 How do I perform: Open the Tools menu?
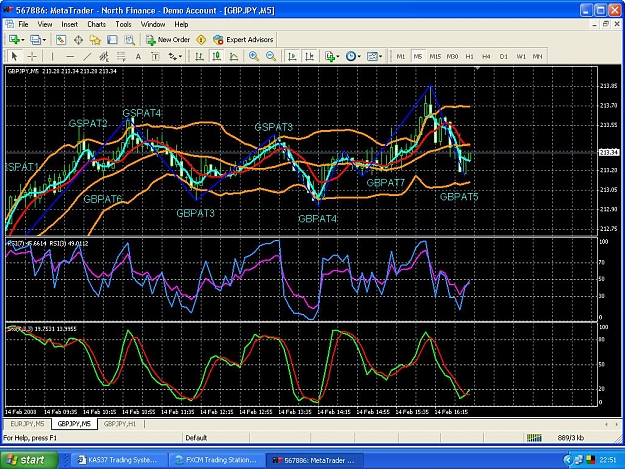pos(123,24)
